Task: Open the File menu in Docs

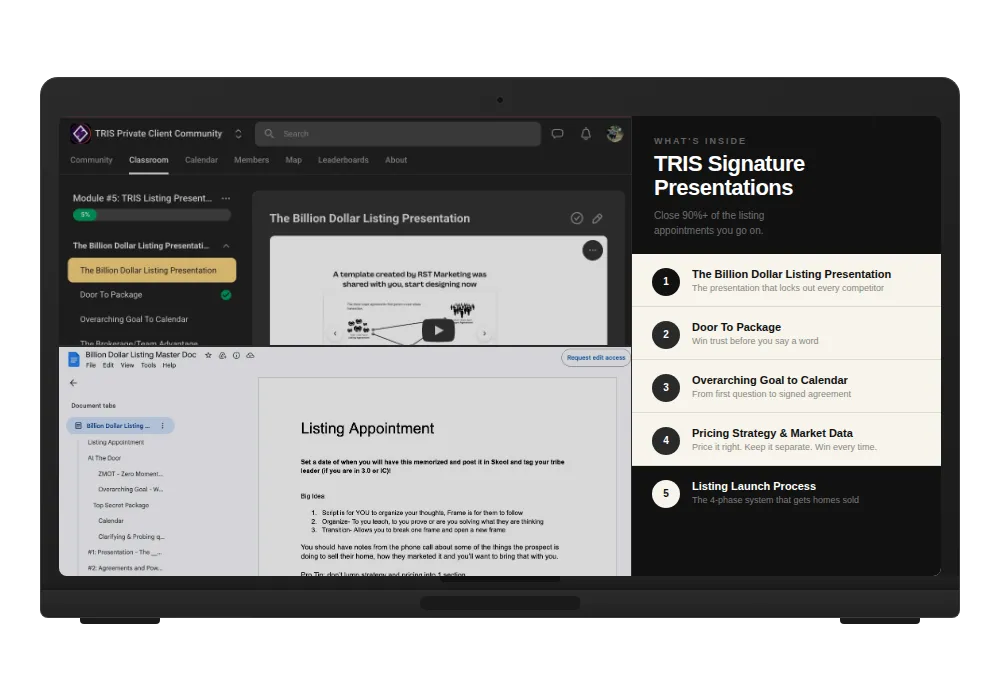Action: click(91, 365)
